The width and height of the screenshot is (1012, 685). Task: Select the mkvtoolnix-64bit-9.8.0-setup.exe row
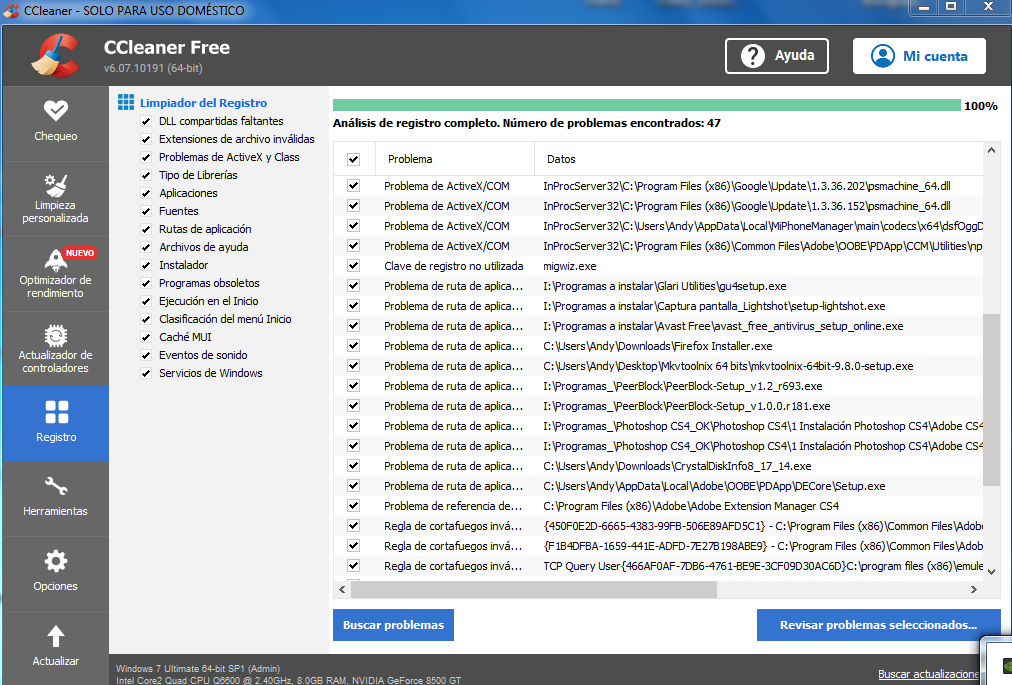tap(658, 366)
